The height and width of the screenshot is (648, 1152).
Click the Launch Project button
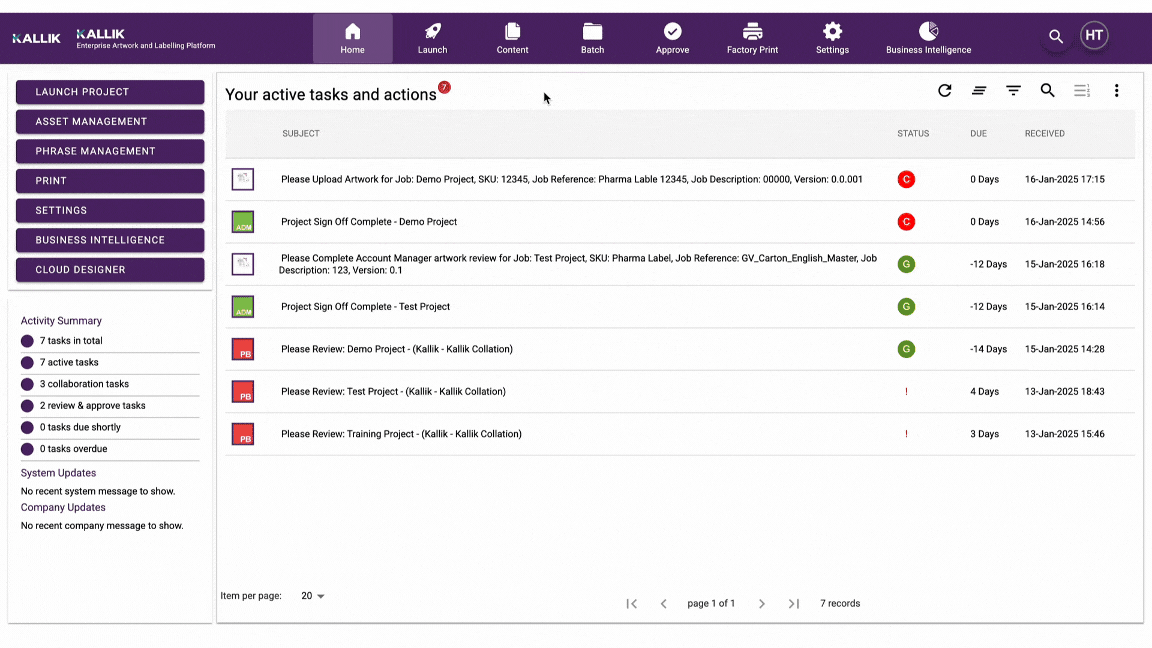[109, 91]
